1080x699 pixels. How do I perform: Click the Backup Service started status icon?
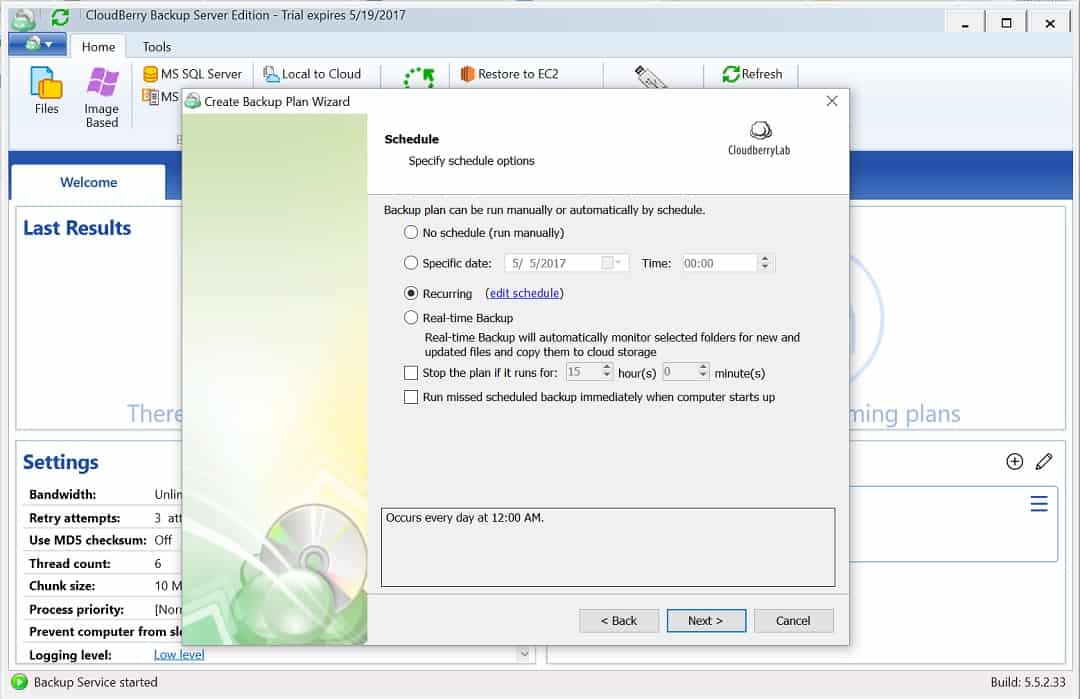tap(19, 682)
